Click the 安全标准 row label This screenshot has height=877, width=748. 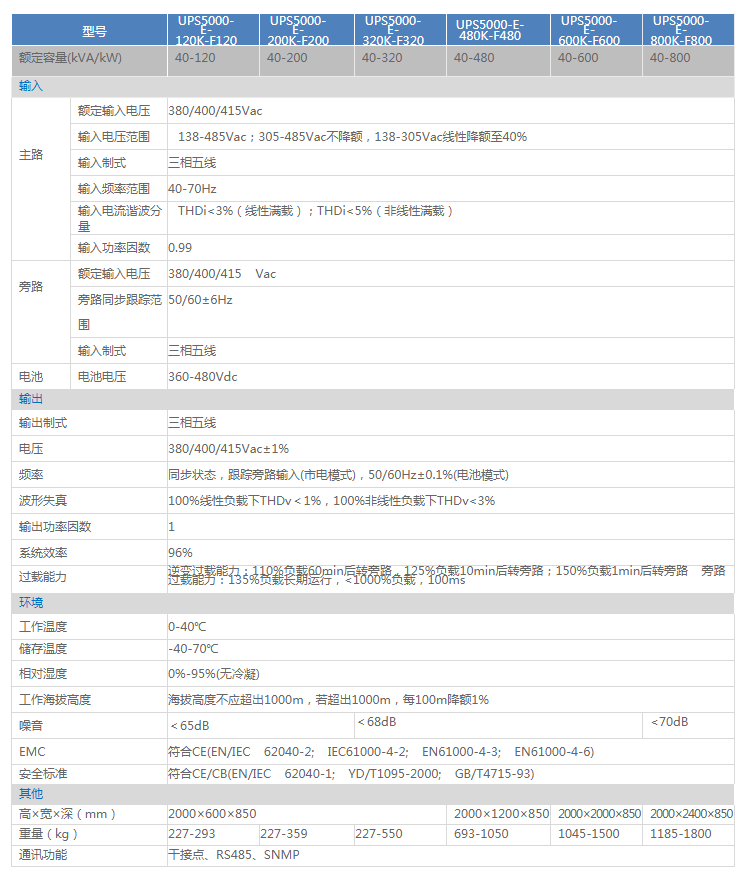click(43, 774)
